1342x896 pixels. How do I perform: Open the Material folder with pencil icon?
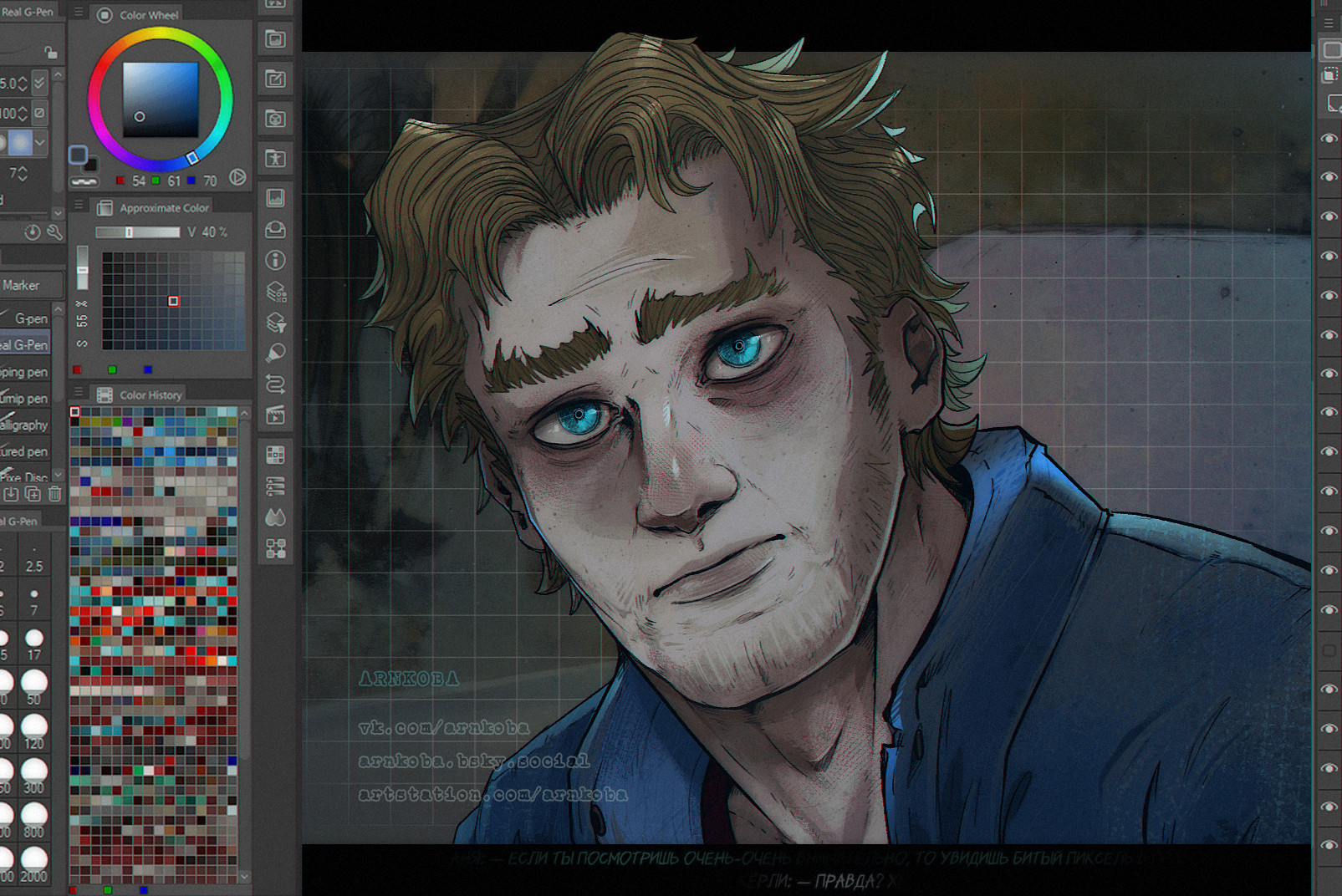click(275, 79)
